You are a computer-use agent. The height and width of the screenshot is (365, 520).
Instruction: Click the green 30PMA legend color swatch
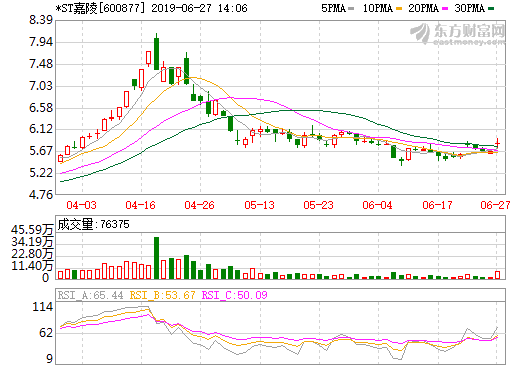point(491,9)
